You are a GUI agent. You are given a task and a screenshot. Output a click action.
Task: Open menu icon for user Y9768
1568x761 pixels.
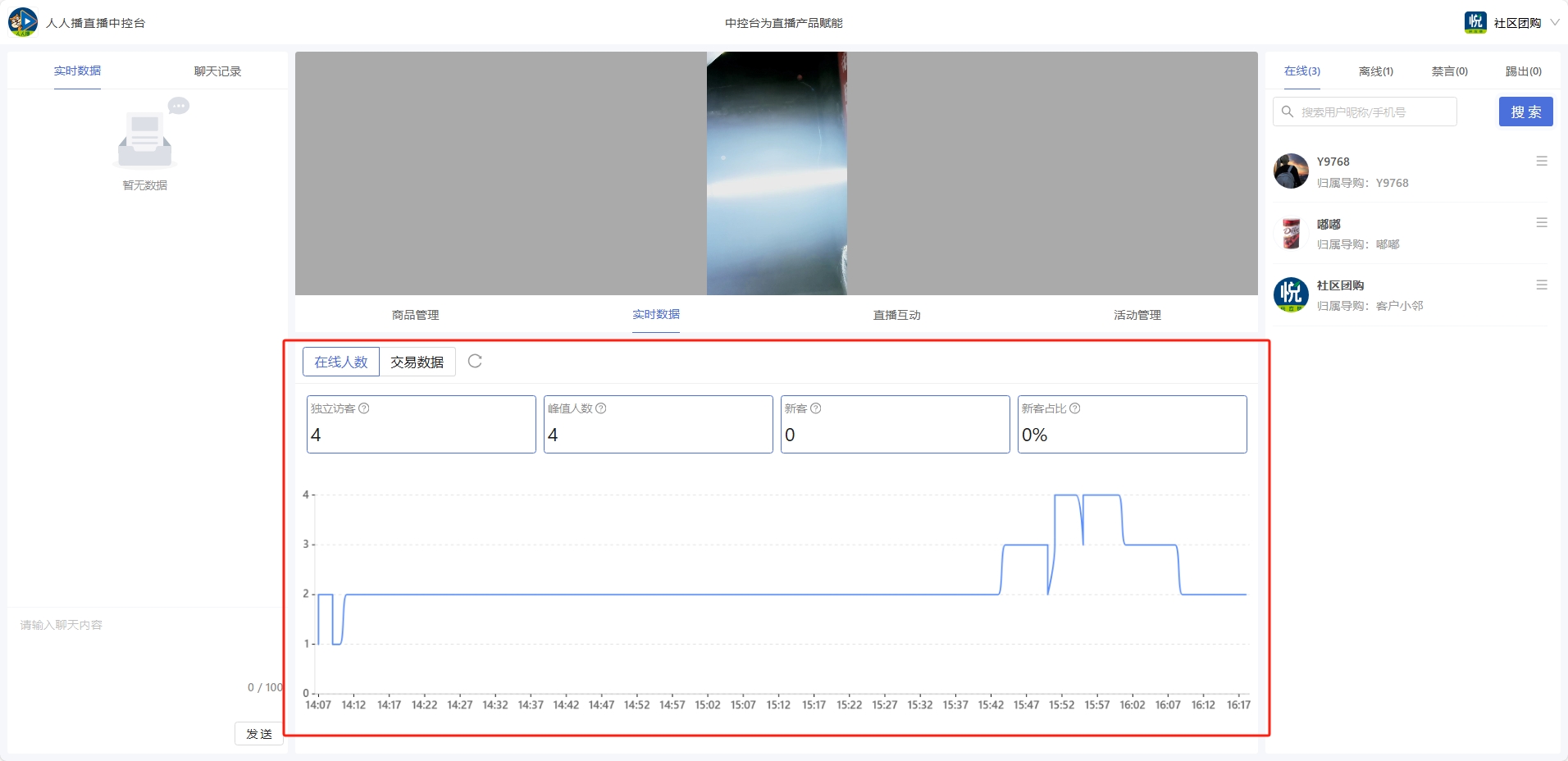coord(1542,162)
